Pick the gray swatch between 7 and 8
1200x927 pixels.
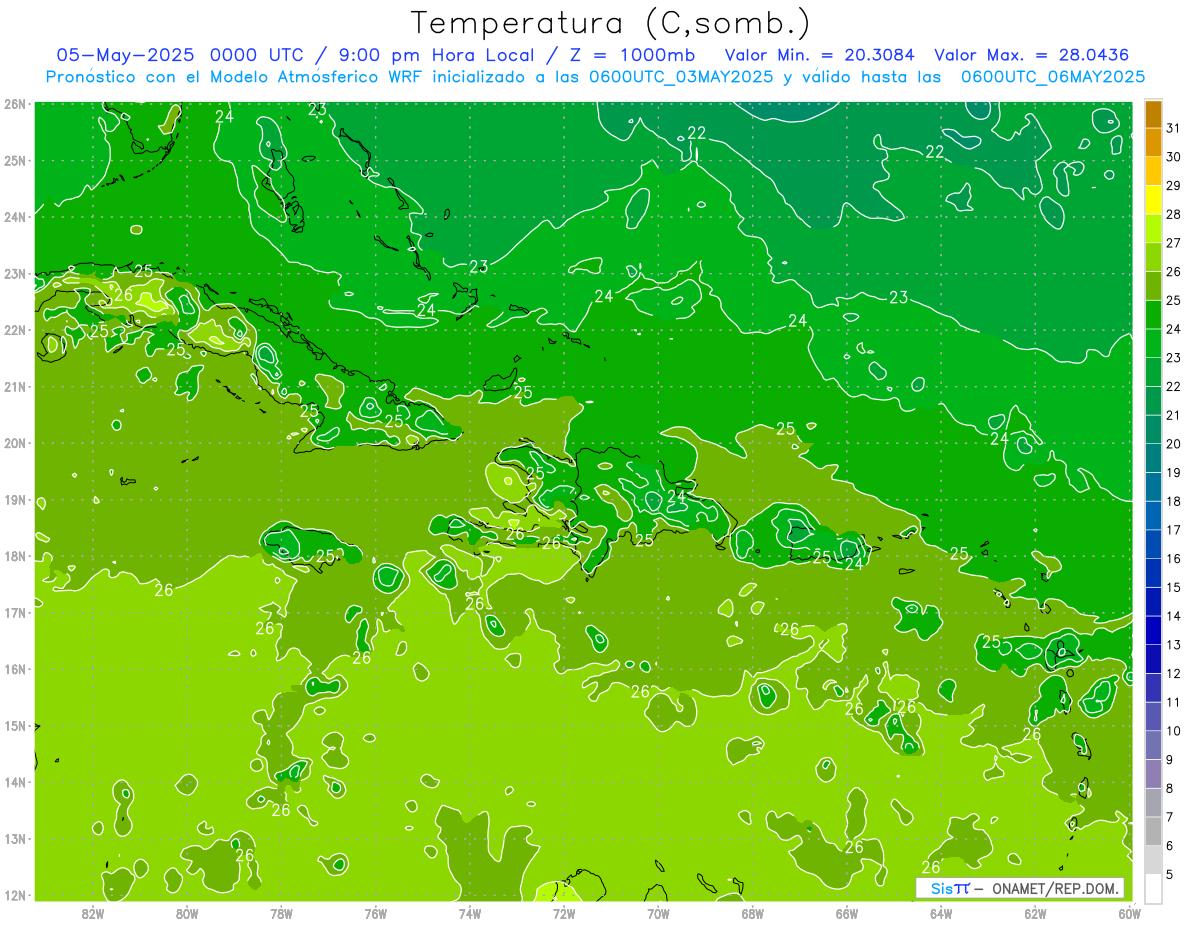pos(1153,803)
